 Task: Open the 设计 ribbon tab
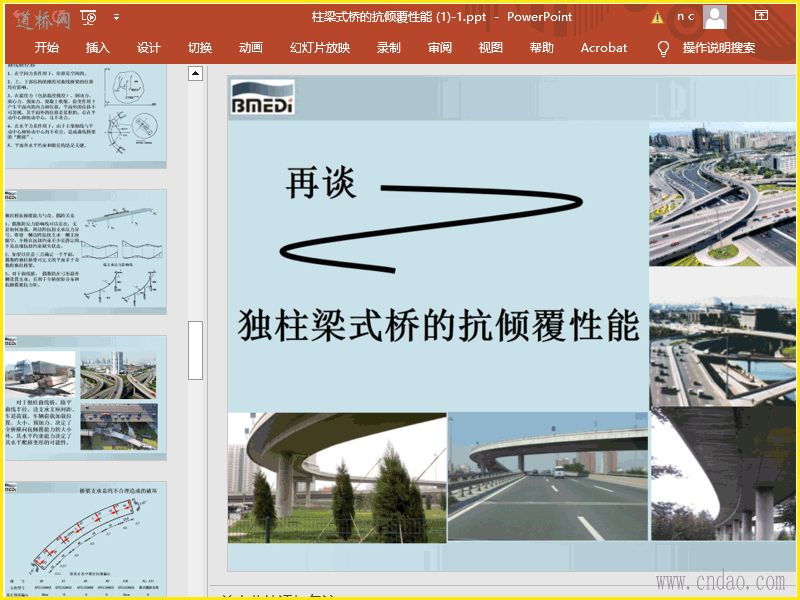(x=149, y=48)
